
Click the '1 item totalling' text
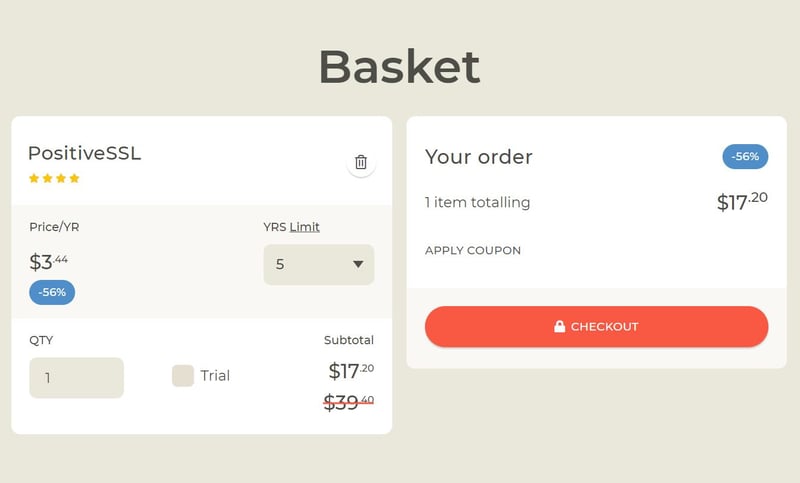[477, 202]
